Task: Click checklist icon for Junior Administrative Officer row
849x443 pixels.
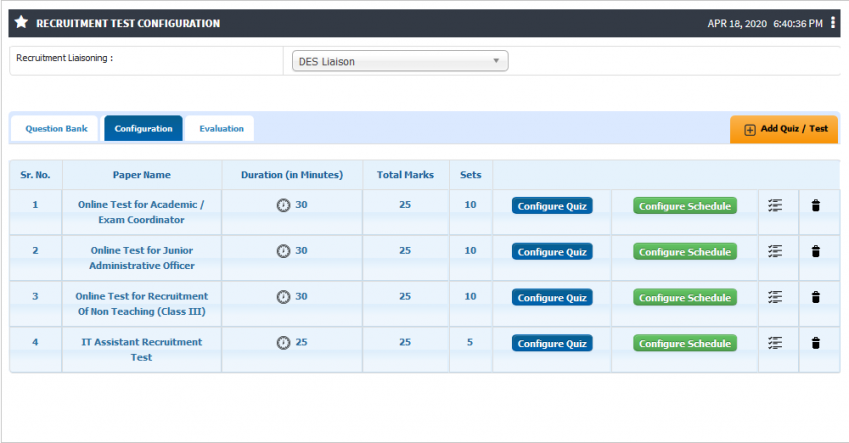Action: click(775, 251)
